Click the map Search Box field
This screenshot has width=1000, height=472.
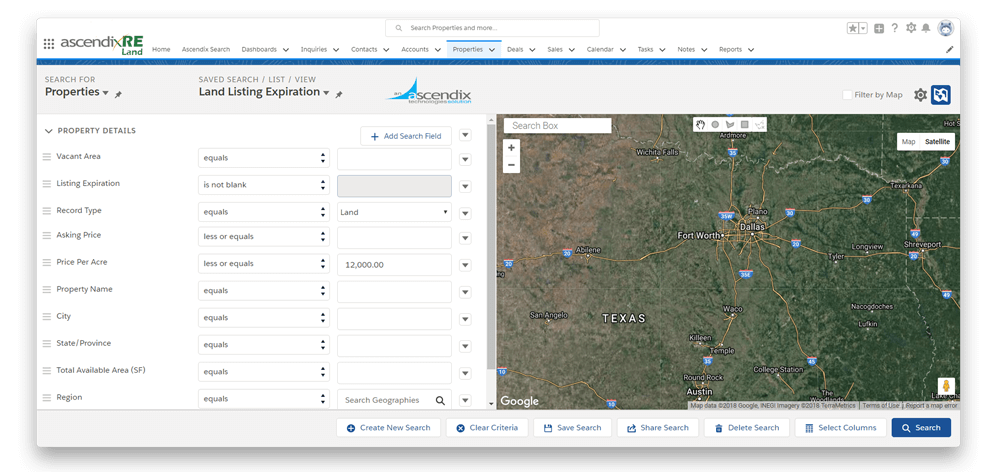557,126
